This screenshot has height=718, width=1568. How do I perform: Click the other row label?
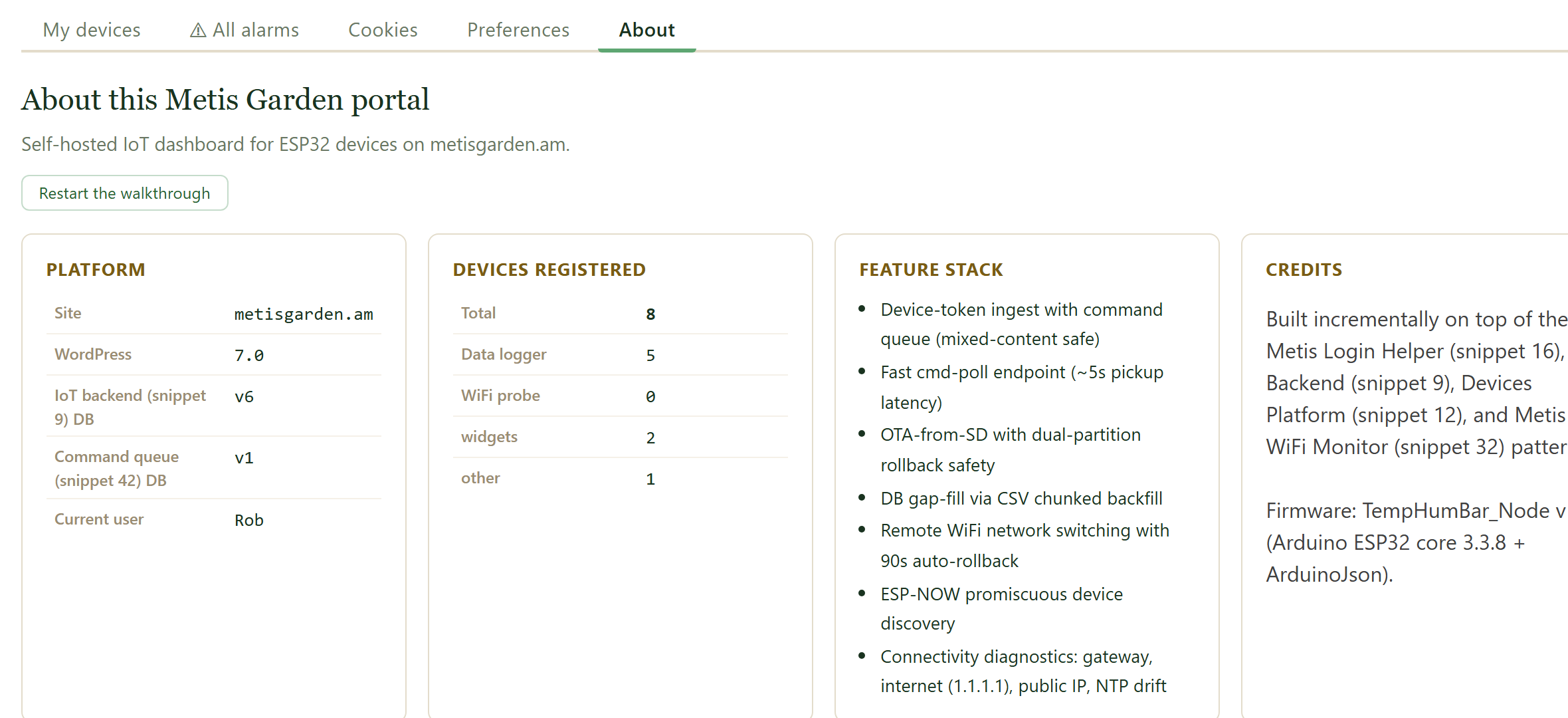click(x=480, y=478)
